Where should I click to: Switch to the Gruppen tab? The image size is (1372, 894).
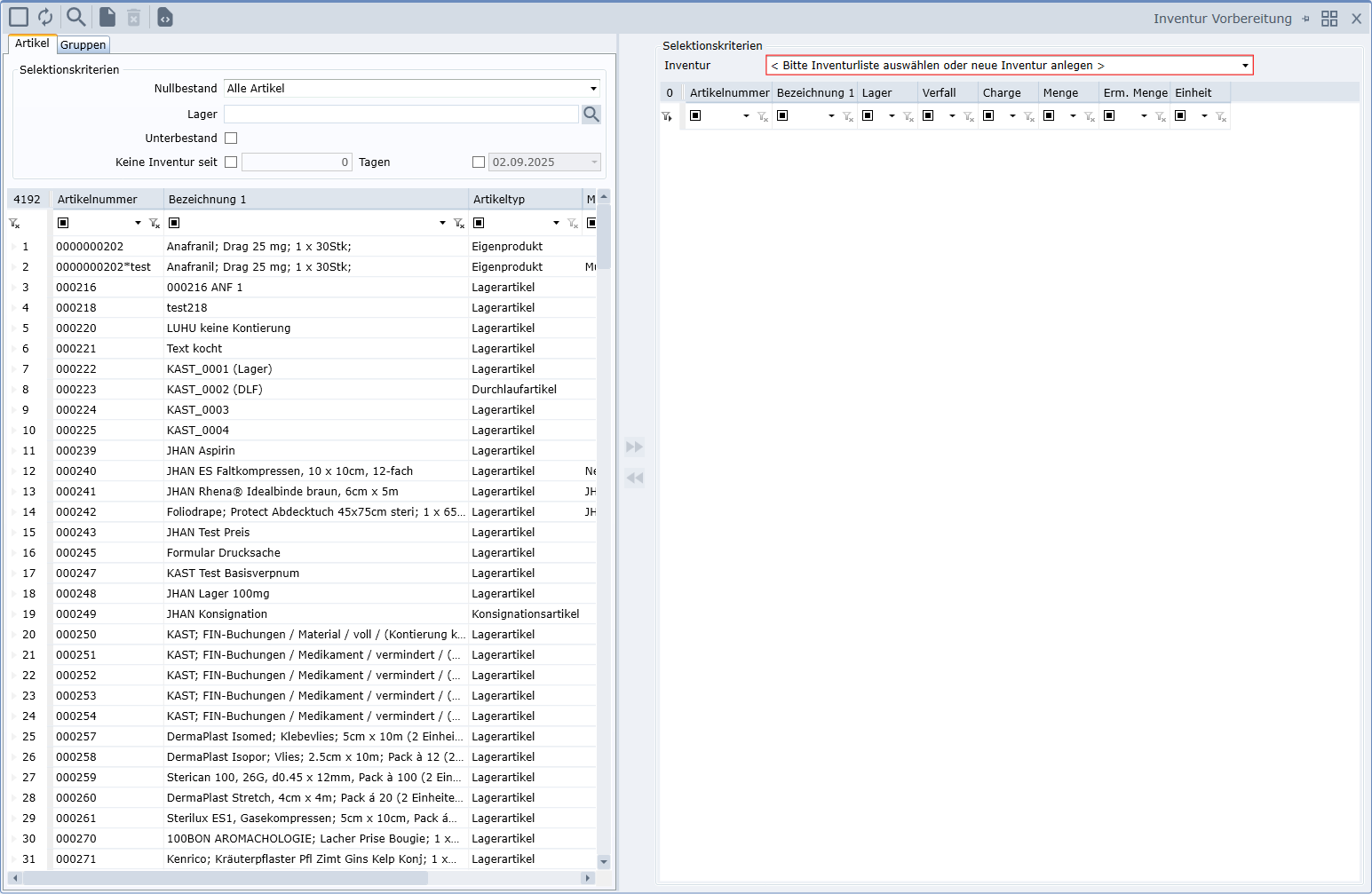pos(83,44)
